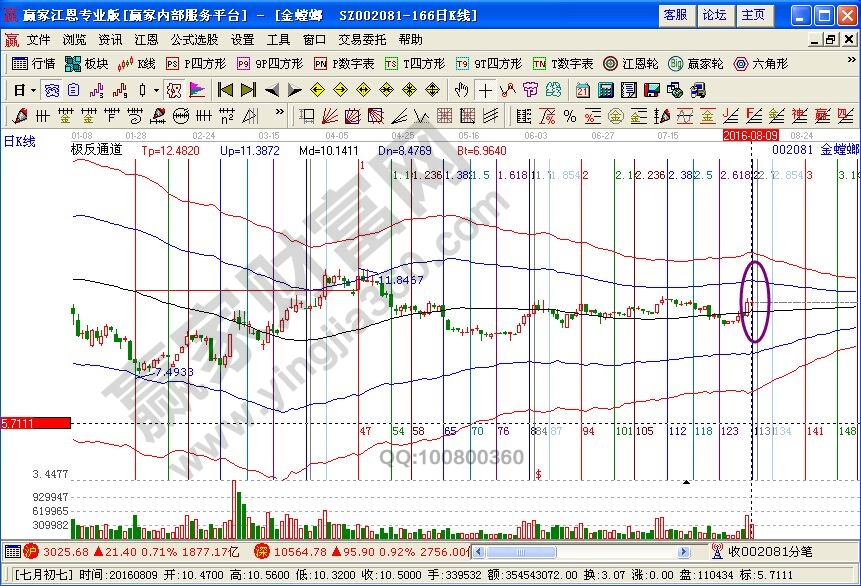861x586 pixels.
Task: Open the 公式选股 menu
Action: click(194, 40)
